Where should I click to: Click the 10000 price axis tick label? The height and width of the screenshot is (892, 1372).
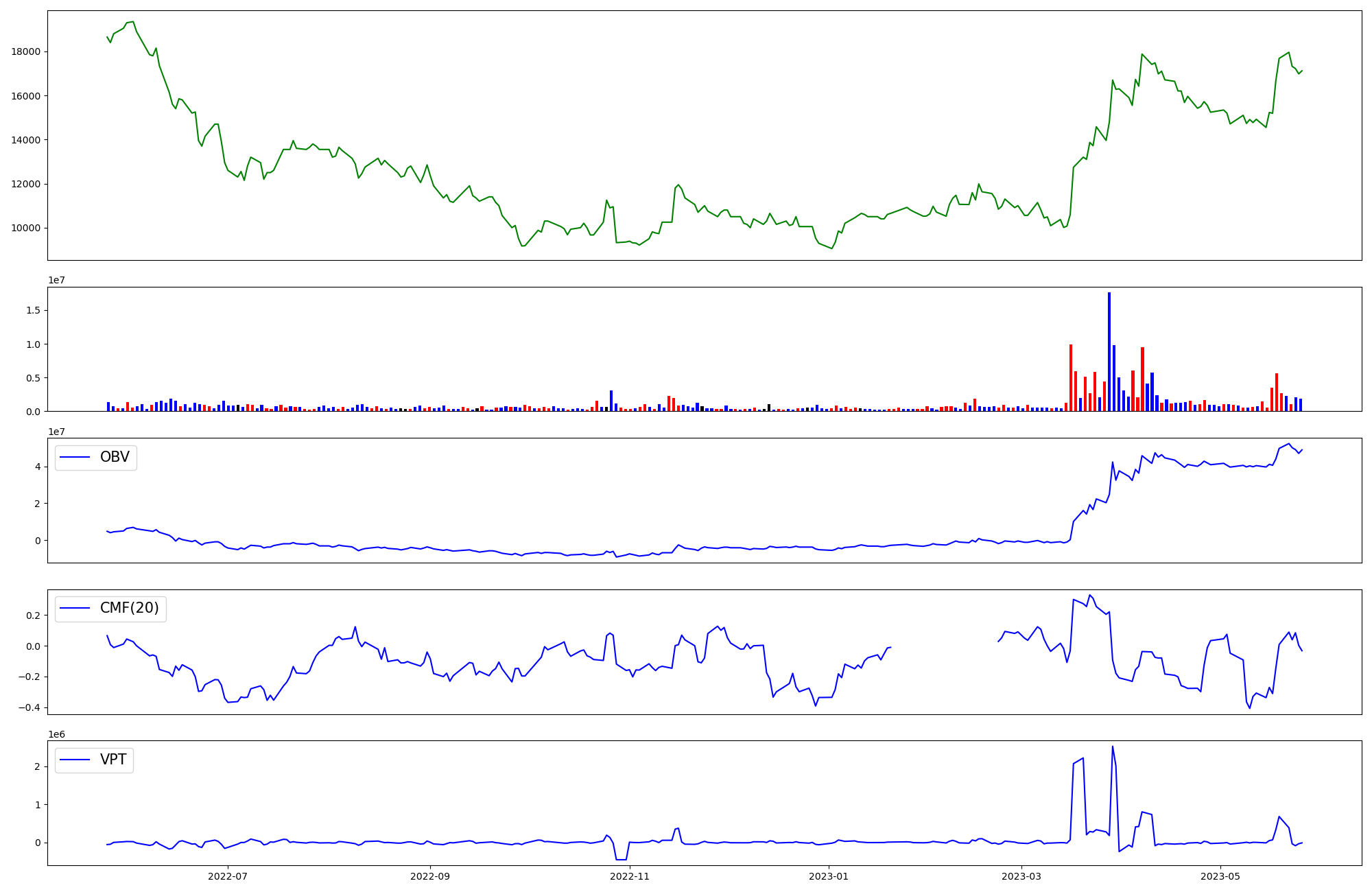click(26, 228)
